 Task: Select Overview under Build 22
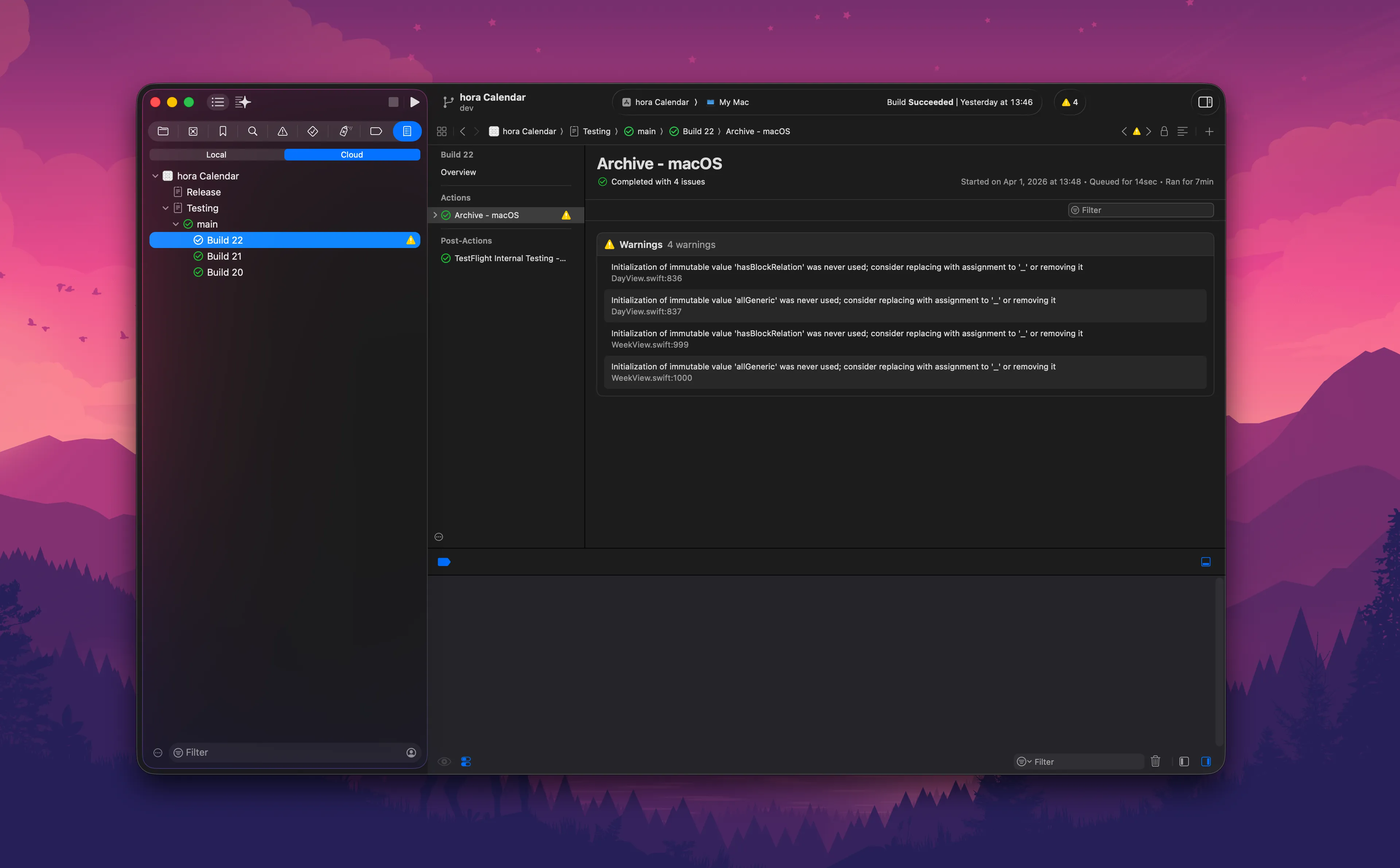pyautogui.click(x=458, y=172)
